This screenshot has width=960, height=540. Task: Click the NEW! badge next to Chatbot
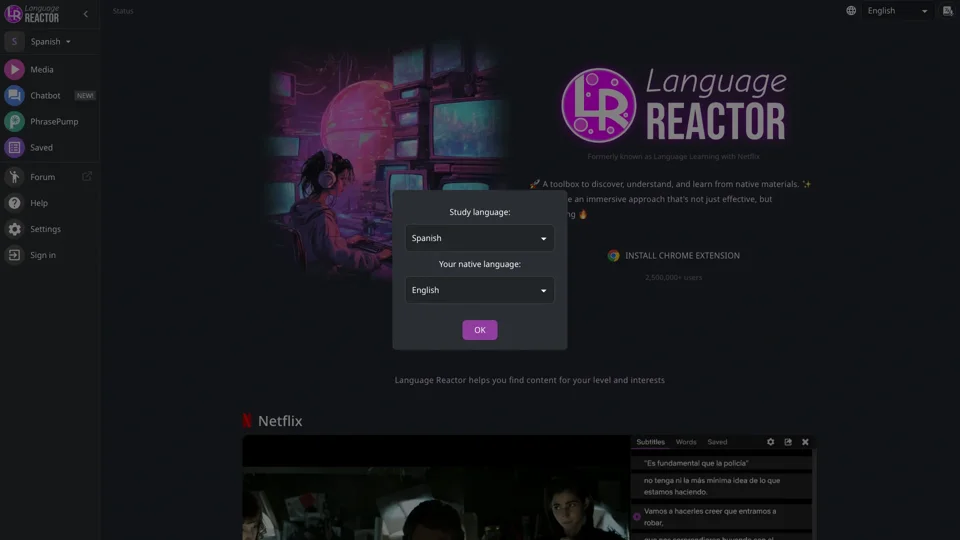[x=84, y=96]
